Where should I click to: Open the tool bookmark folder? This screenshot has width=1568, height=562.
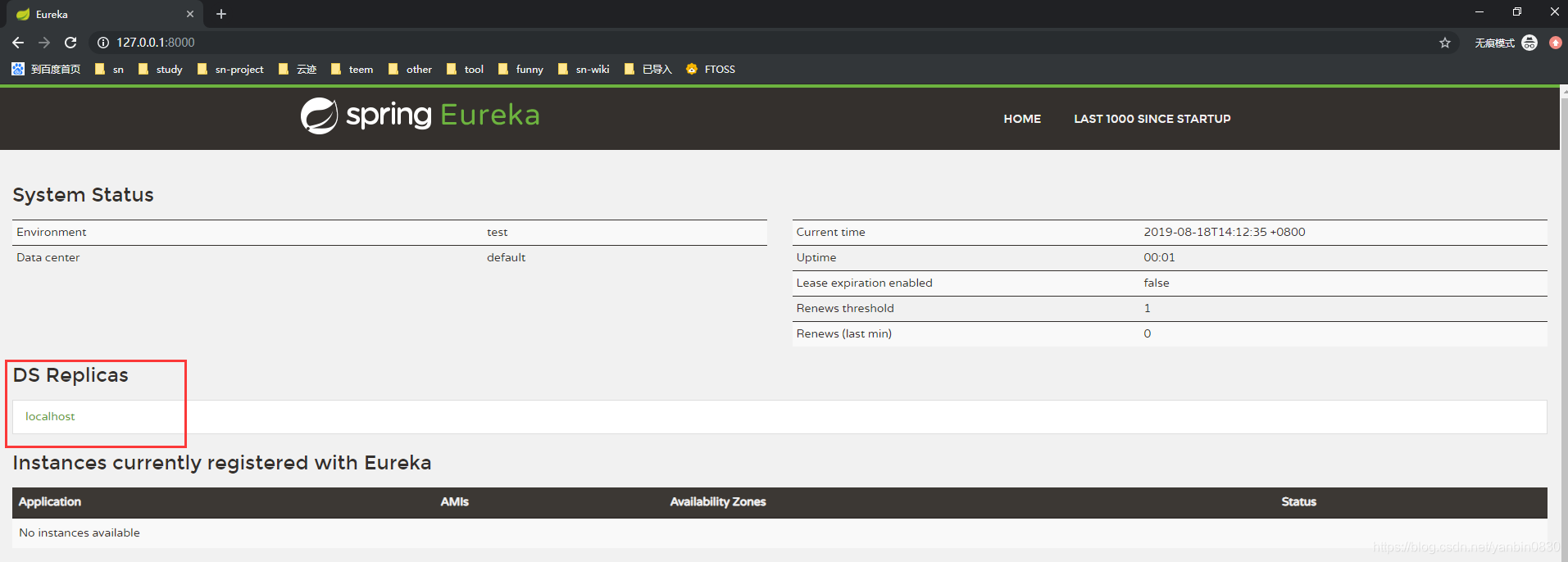click(x=465, y=70)
